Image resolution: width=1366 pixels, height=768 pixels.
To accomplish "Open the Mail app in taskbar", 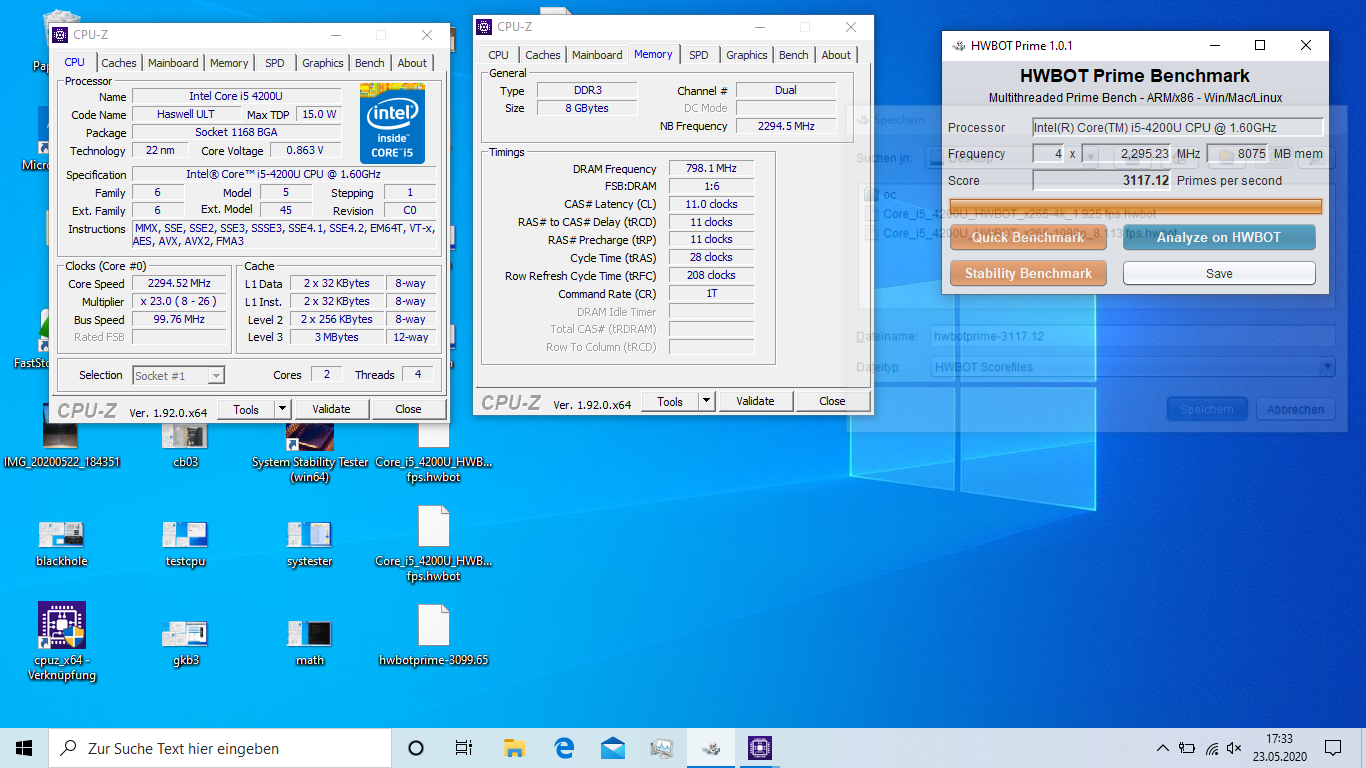I will click(613, 748).
